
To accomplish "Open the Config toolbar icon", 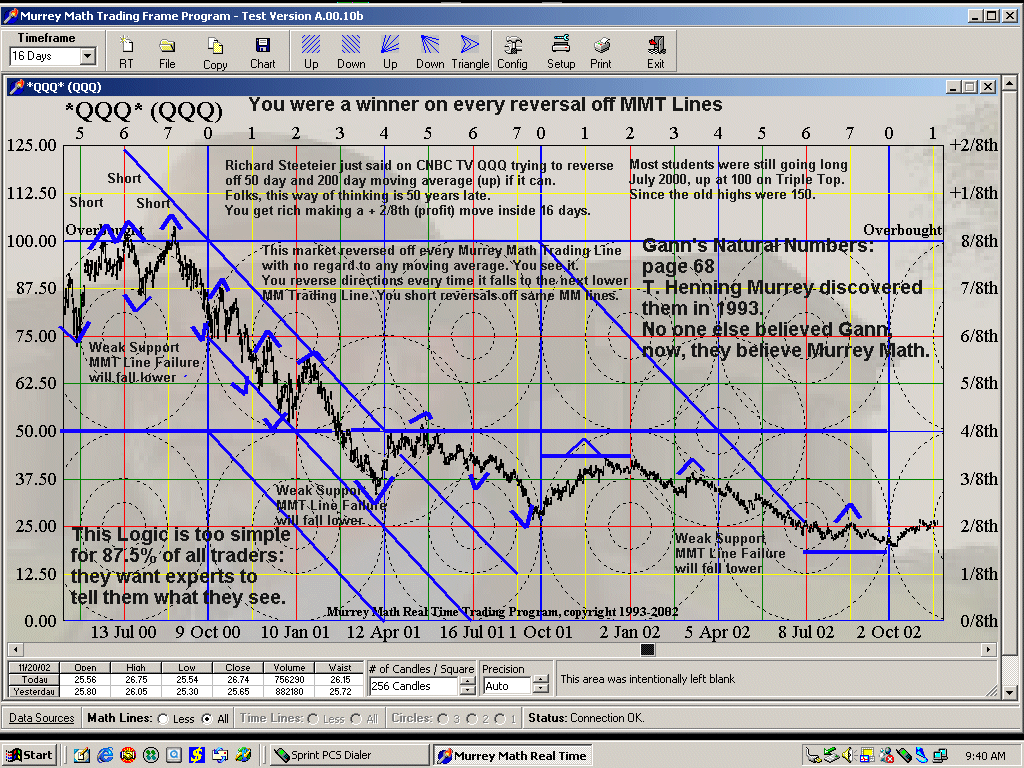I will [512, 51].
